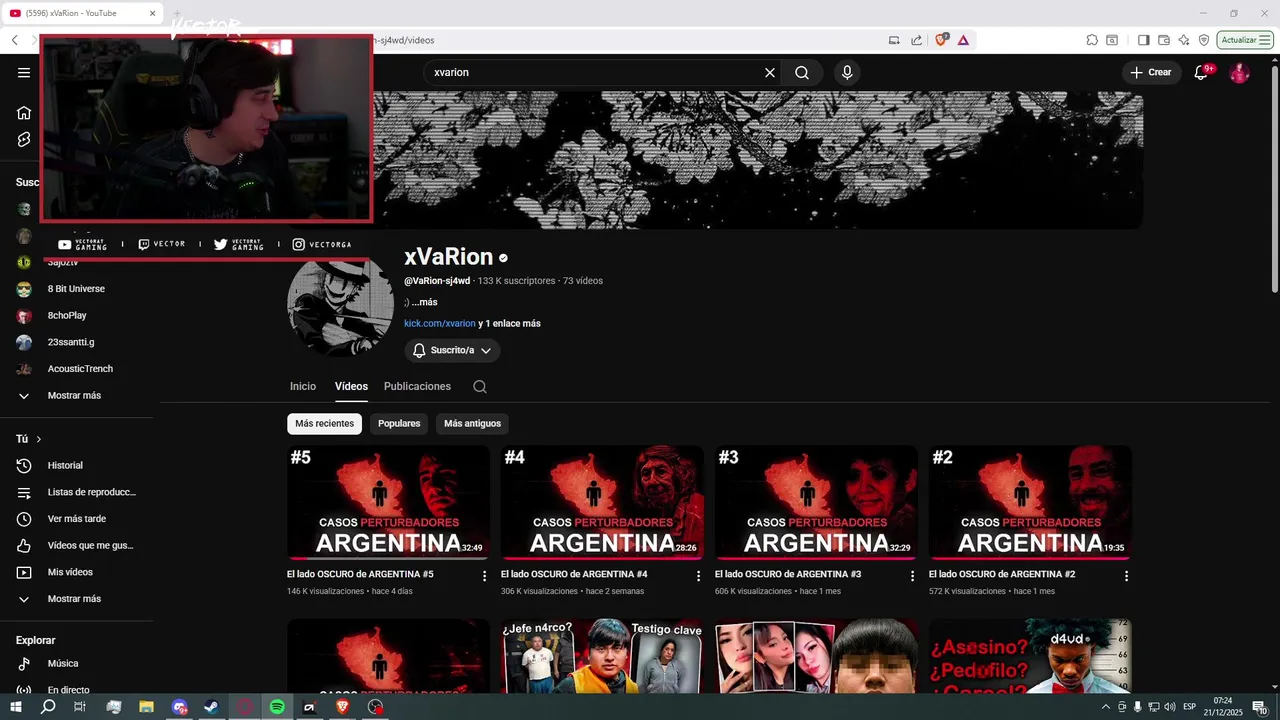The height and width of the screenshot is (720, 1280).
Task: Open Brave Leo AI sparkle icon
Action: click(1184, 40)
